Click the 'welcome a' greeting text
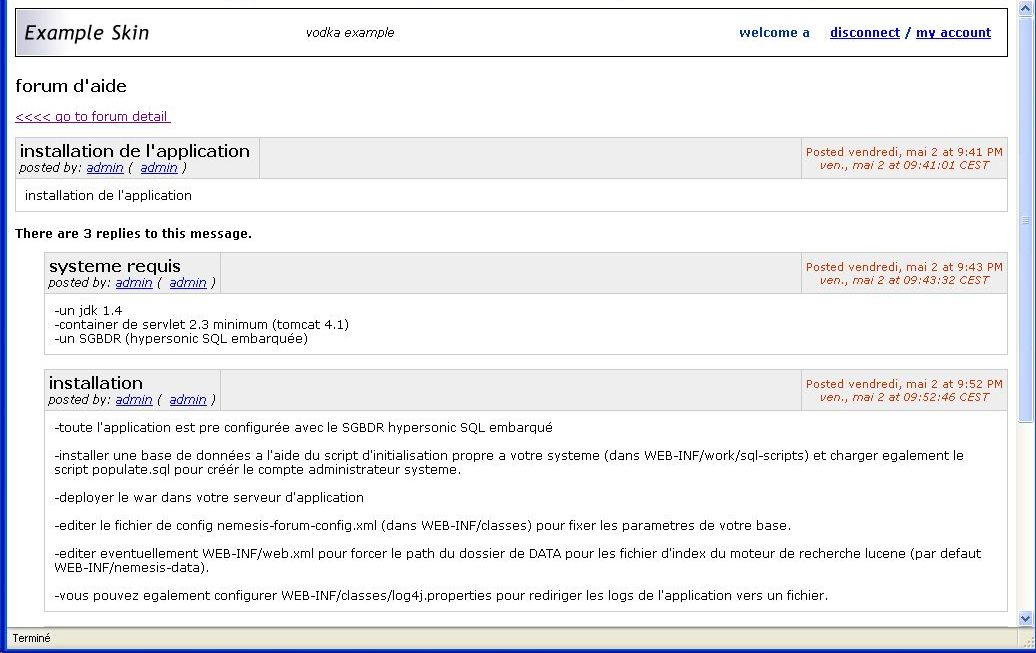 tap(774, 32)
